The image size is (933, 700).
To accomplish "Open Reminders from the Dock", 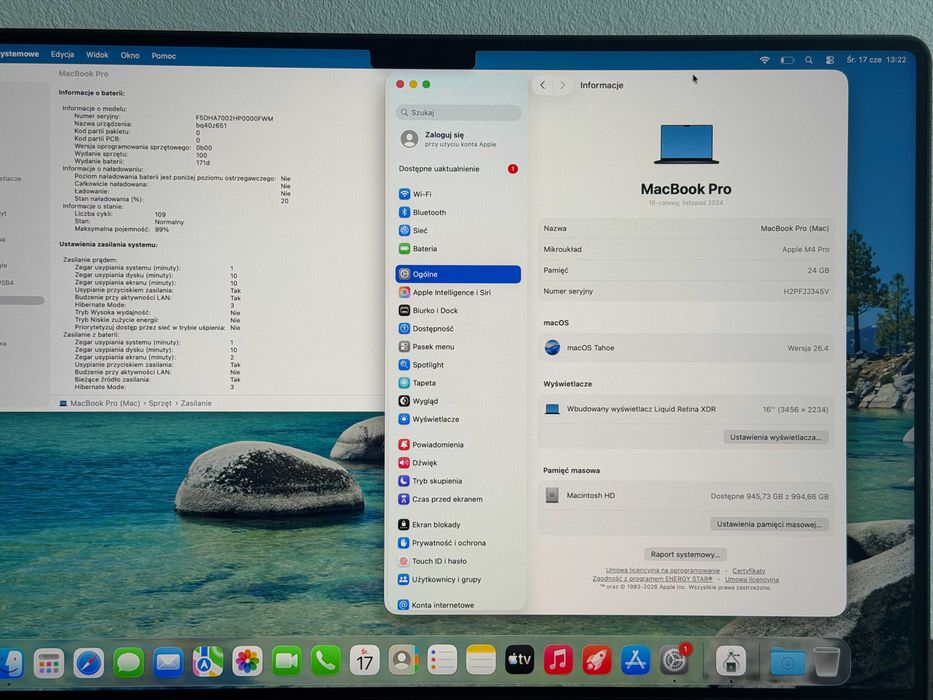I will click(x=442, y=660).
